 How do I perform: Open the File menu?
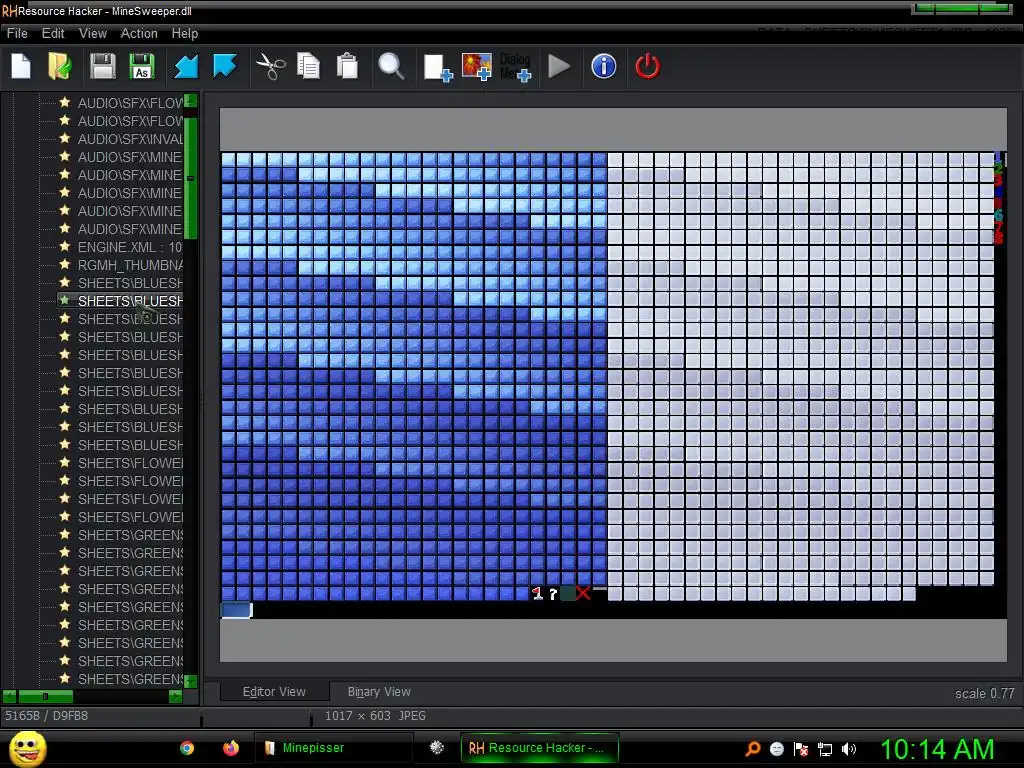click(x=17, y=33)
